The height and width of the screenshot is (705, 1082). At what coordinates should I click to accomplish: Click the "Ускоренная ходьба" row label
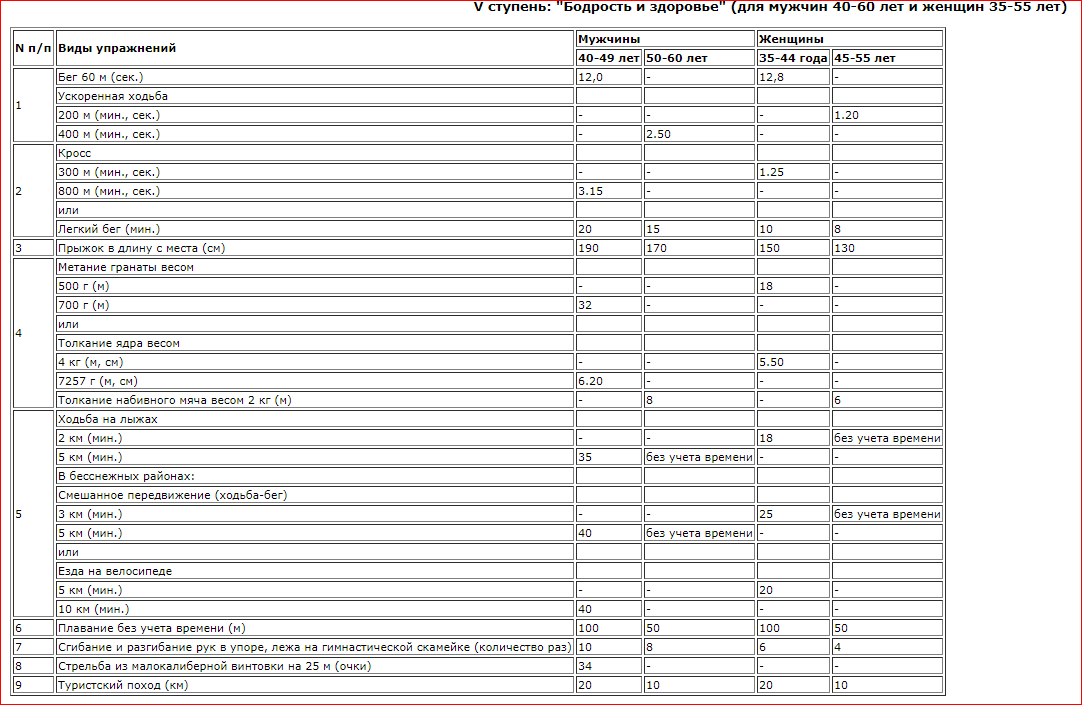pyautogui.click(x=113, y=96)
